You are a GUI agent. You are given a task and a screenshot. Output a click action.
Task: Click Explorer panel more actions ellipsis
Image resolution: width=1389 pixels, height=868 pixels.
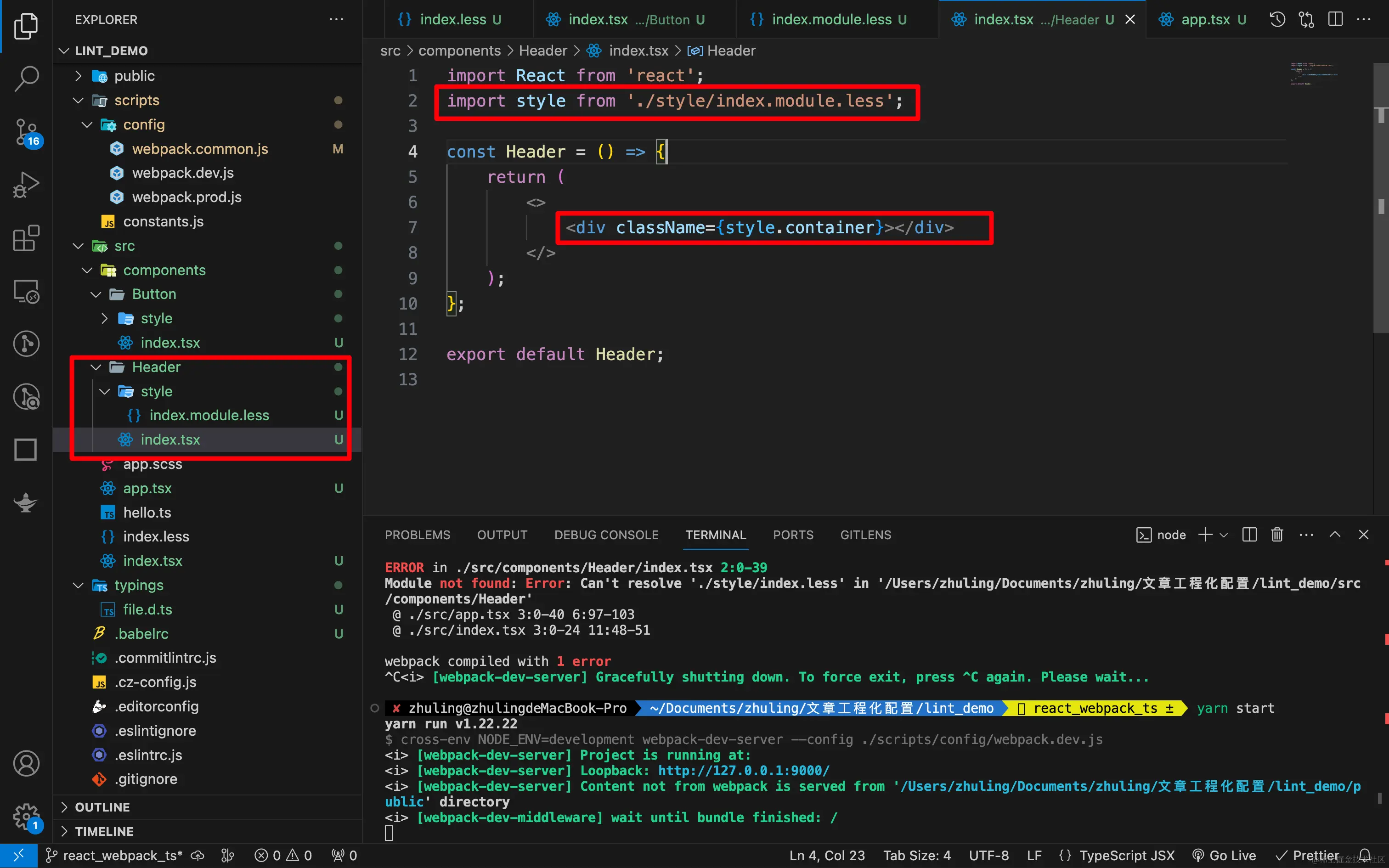click(336, 19)
